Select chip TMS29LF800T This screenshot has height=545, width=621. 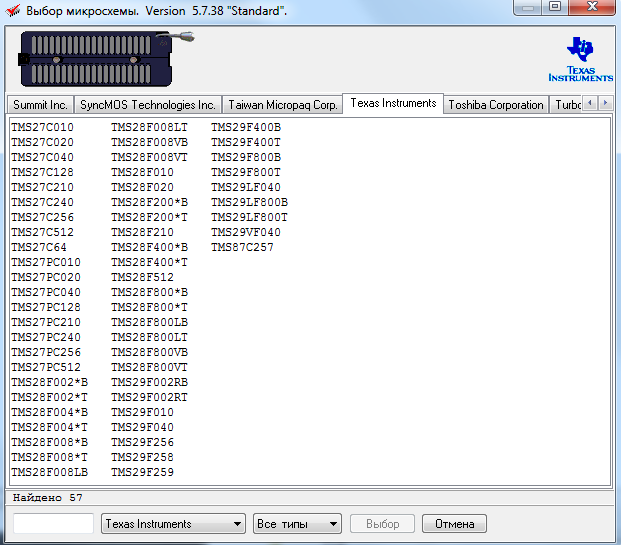coord(250,217)
